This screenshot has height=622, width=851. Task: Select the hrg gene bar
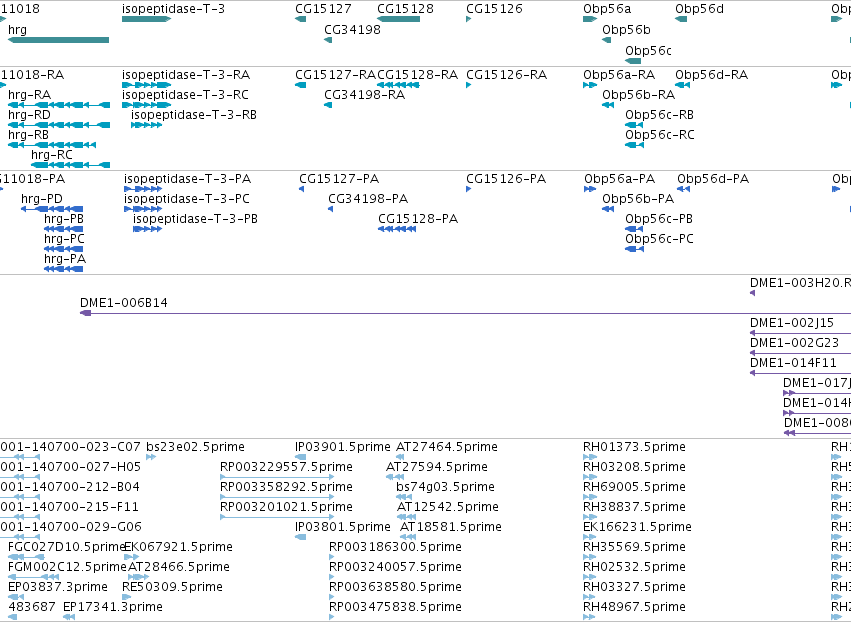[59, 40]
